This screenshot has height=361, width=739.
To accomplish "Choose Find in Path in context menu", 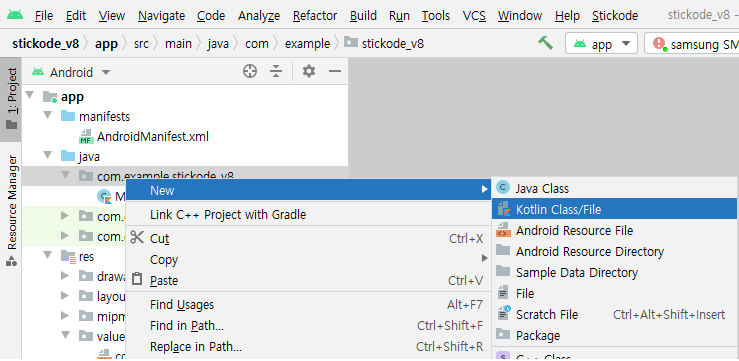I will tap(309, 326).
